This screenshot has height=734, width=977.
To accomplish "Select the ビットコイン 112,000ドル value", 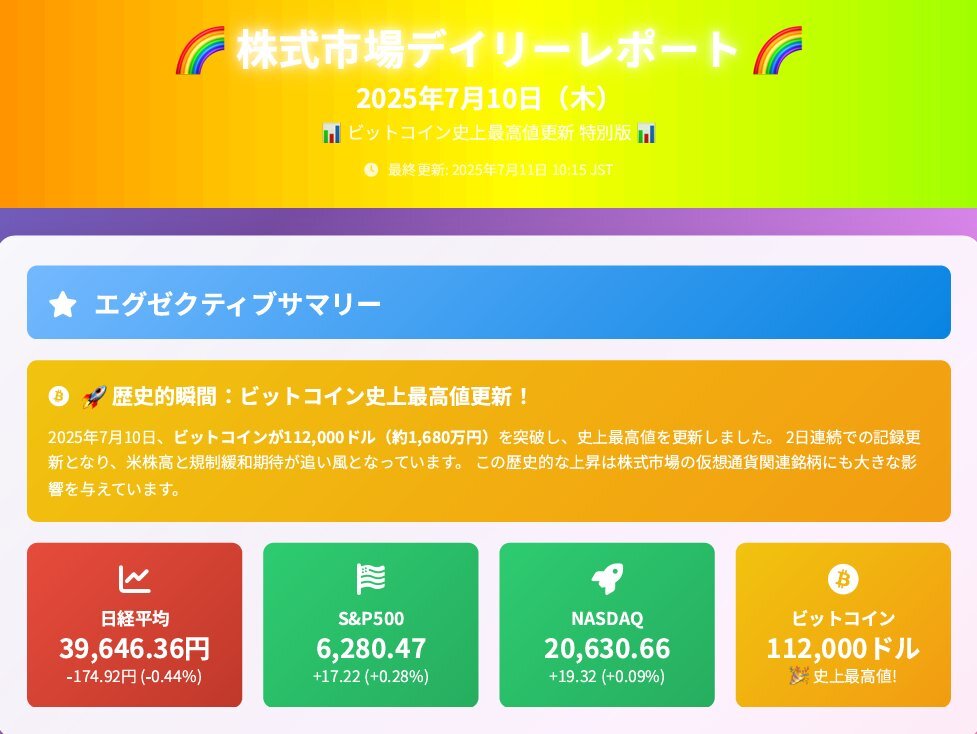I will pyautogui.click(x=843, y=649).
